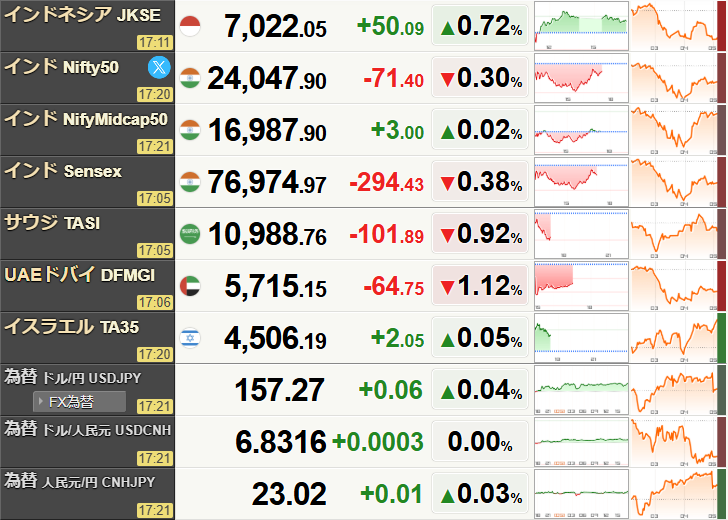
Task: Open TASI intraday mini chart
Action: [581, 234]
